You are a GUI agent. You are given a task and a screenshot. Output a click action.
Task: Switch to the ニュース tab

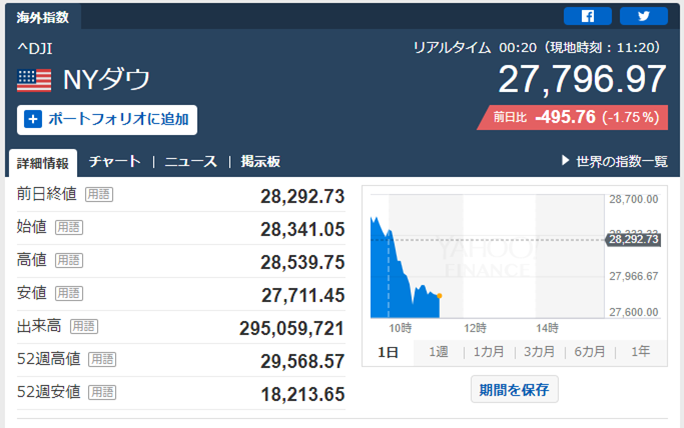[x=191, y=161]
